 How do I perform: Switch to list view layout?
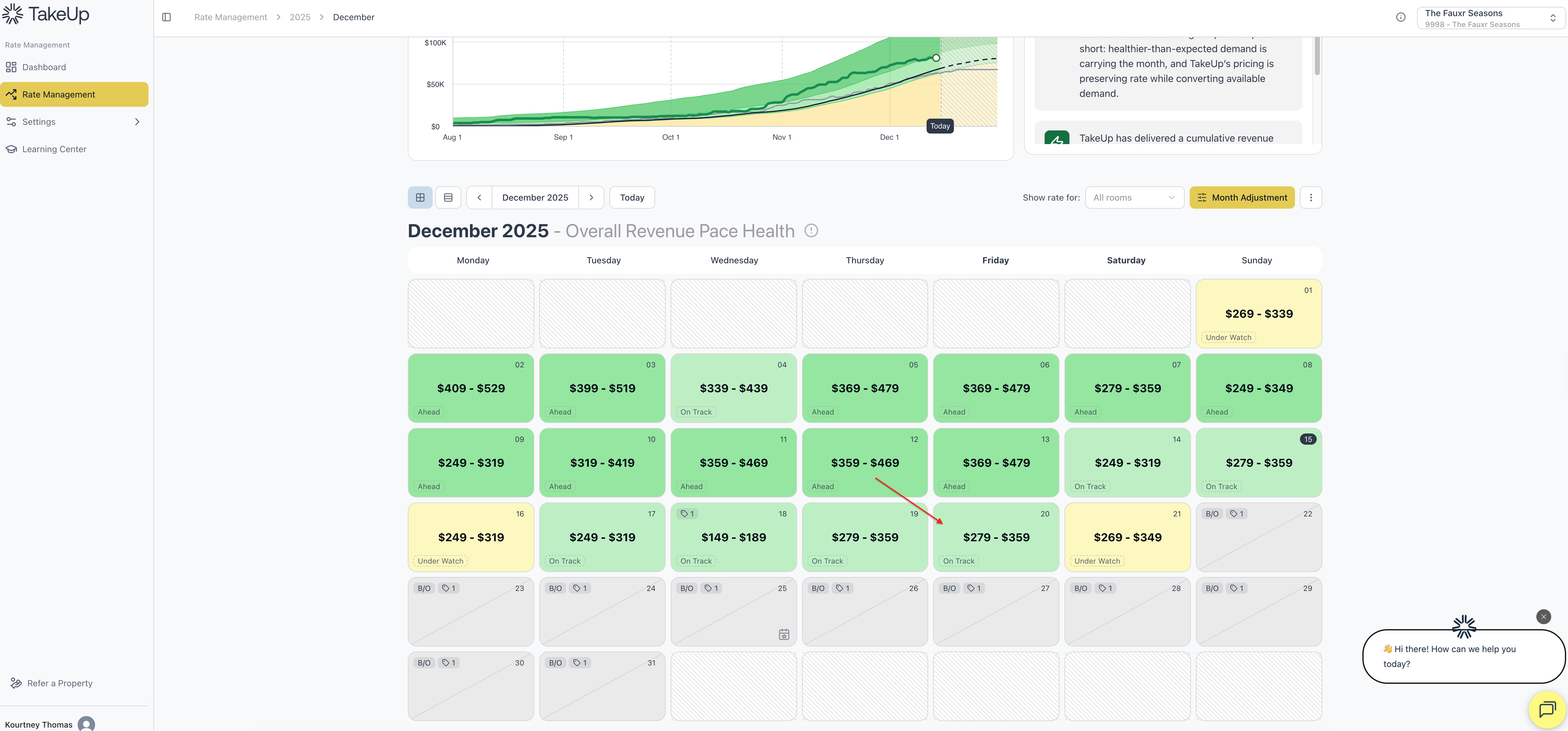pyautogui.click(x=448, y=197)
